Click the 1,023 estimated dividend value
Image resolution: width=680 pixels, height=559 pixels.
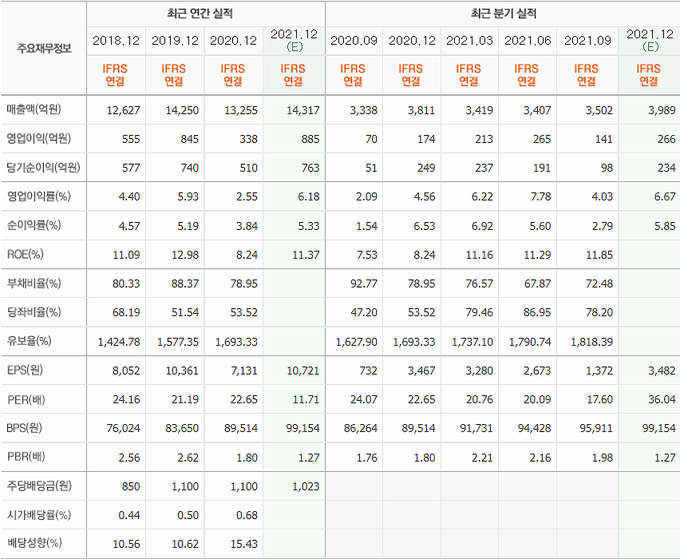point(306,487)
